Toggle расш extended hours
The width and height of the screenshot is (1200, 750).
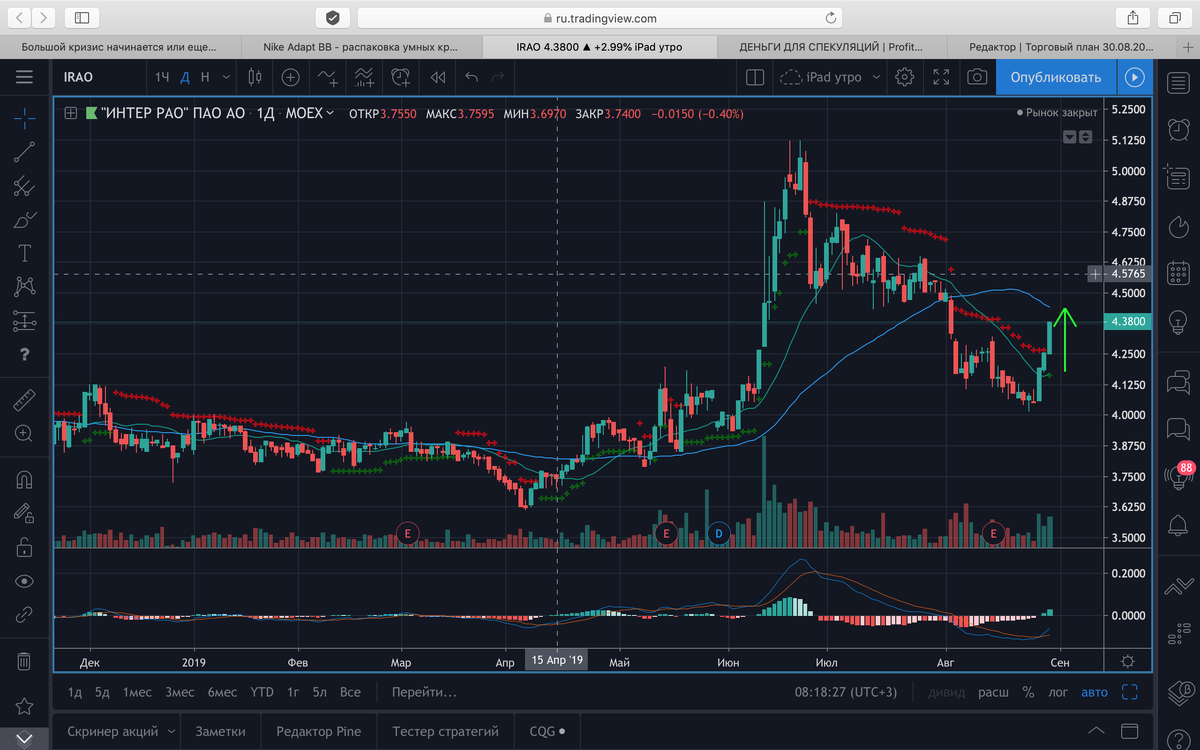[993, 692]
